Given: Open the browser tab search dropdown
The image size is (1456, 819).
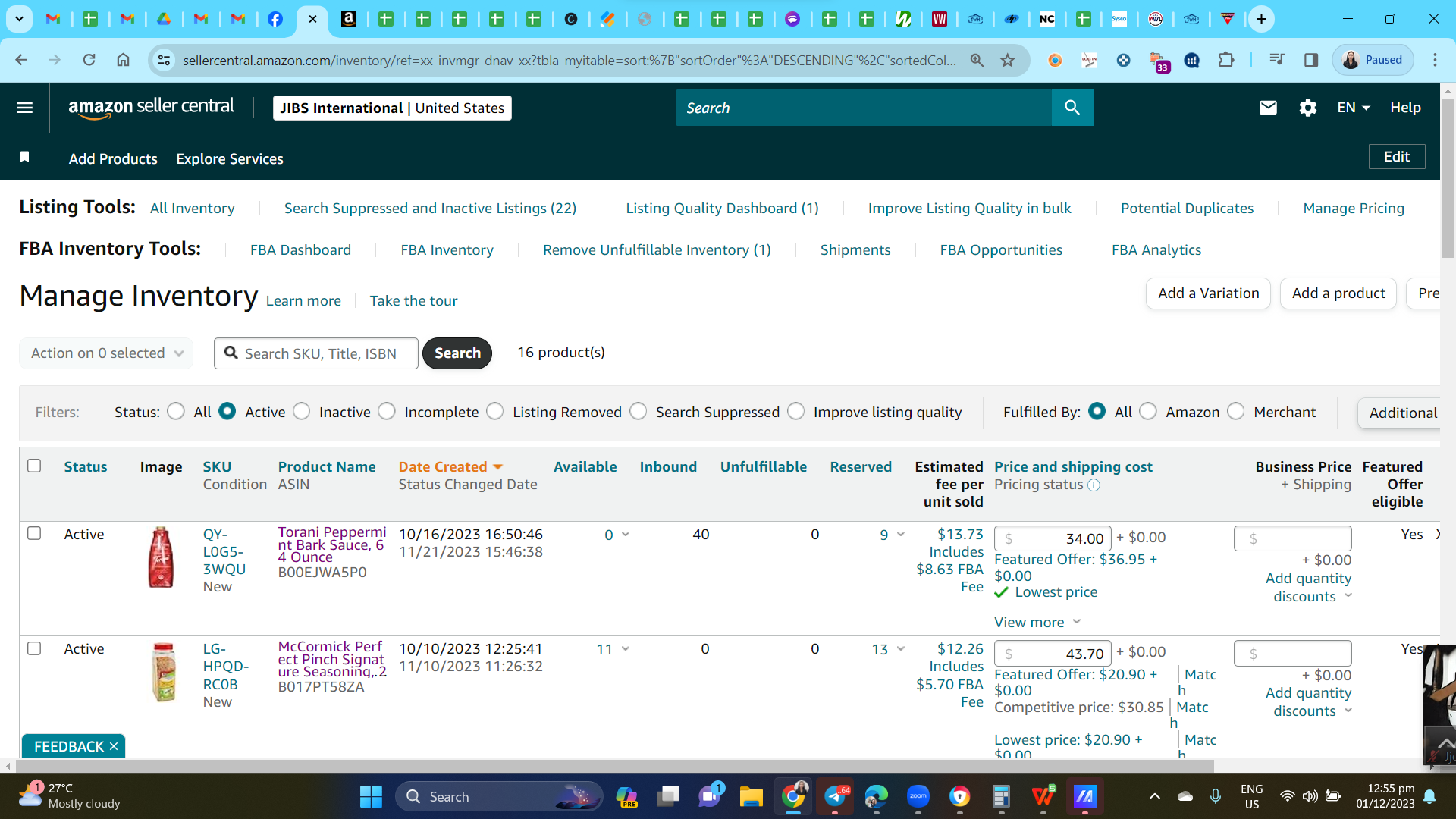Looking at the screenshot, I should pos(19,19).
